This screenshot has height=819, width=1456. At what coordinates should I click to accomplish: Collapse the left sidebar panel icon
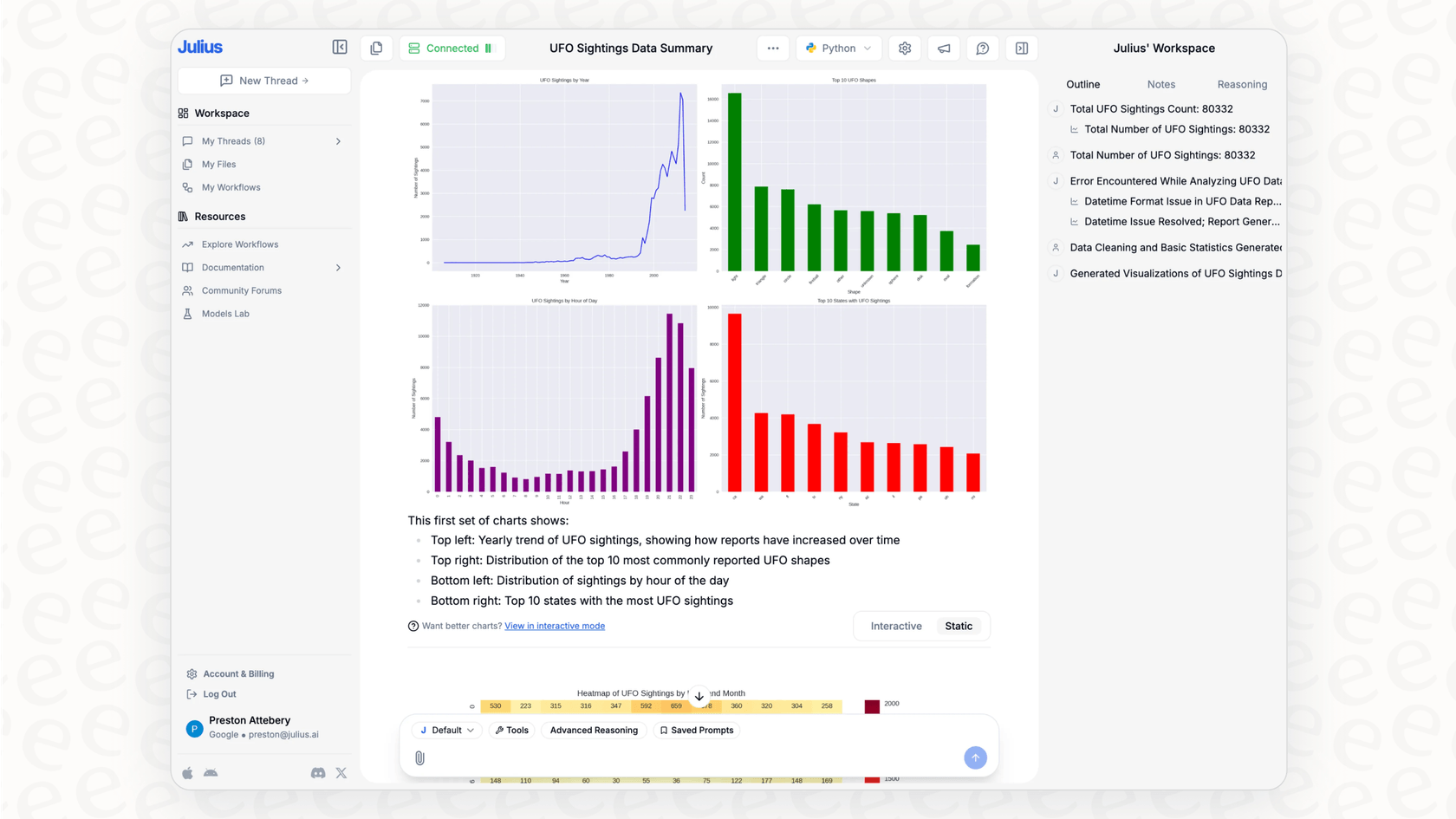[x=340, y=48]
